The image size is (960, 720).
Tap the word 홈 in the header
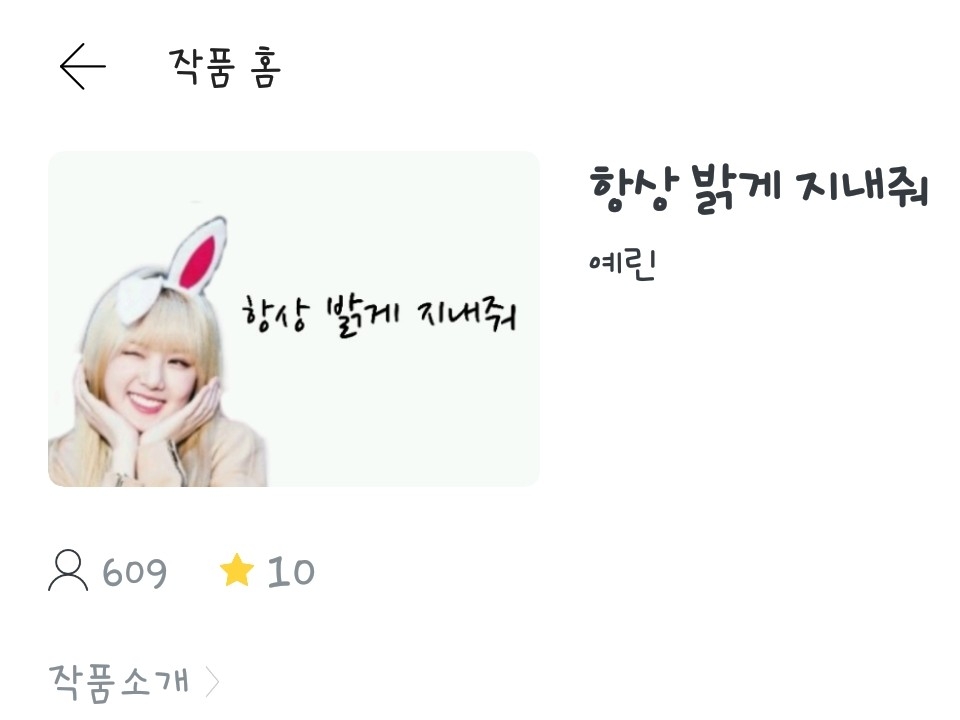point(266,67)
